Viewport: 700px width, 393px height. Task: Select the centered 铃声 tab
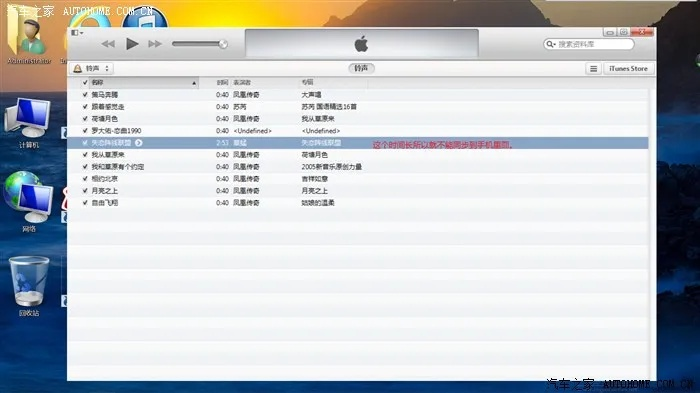point(361,68)
